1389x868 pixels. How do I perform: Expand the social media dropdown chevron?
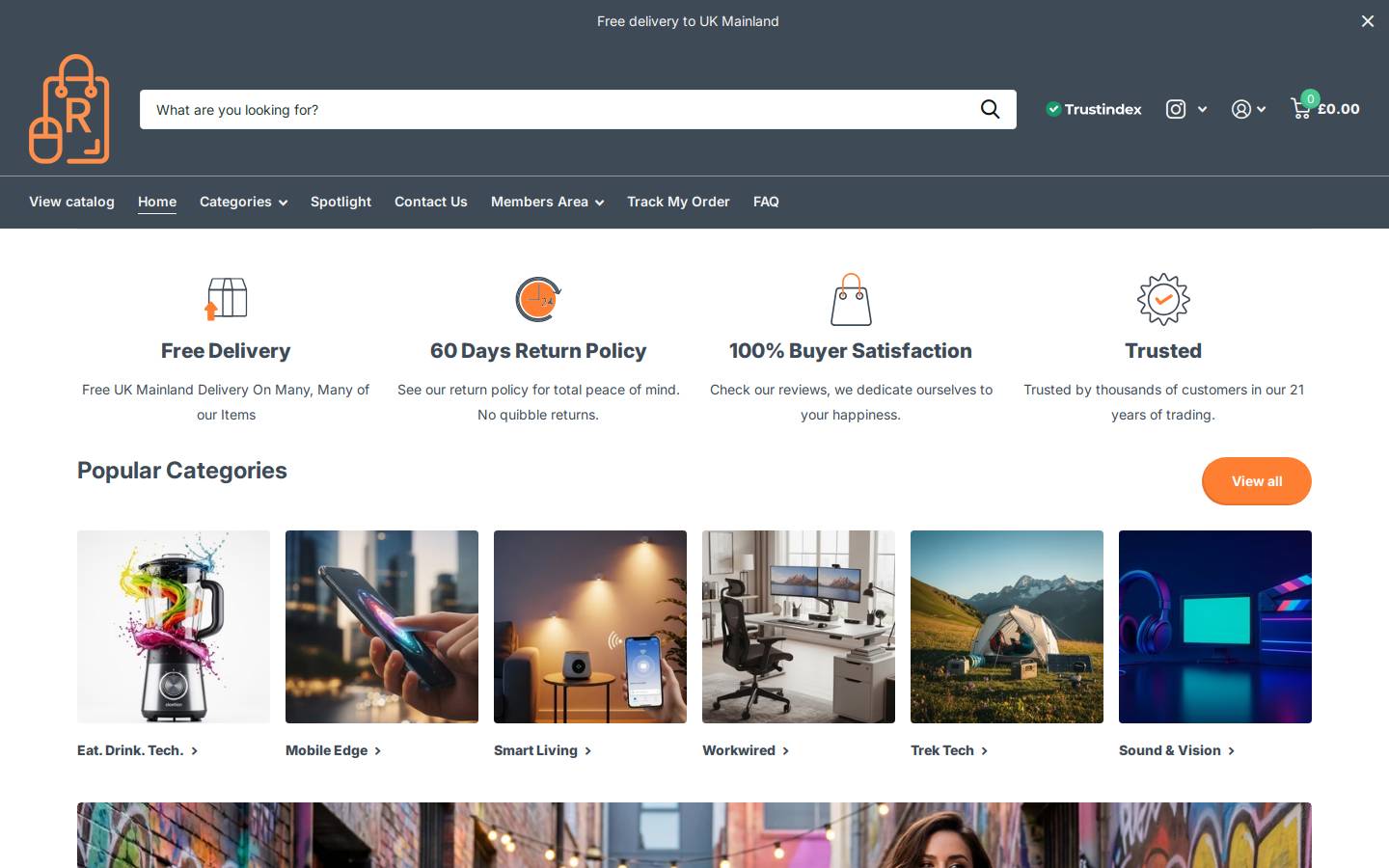(x=1202, y=109)
